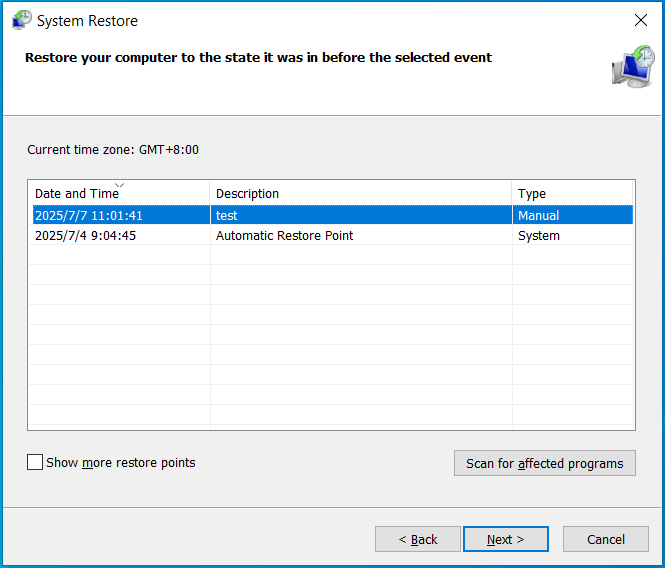Click the 2025/7/4 9:04:45 date cell

click(x=86, y=236)
